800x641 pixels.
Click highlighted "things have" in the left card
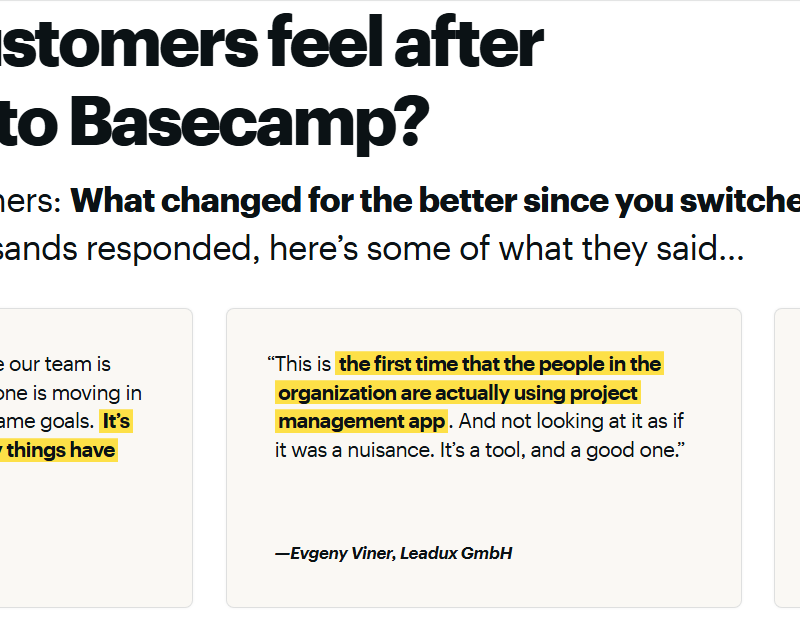60,450
